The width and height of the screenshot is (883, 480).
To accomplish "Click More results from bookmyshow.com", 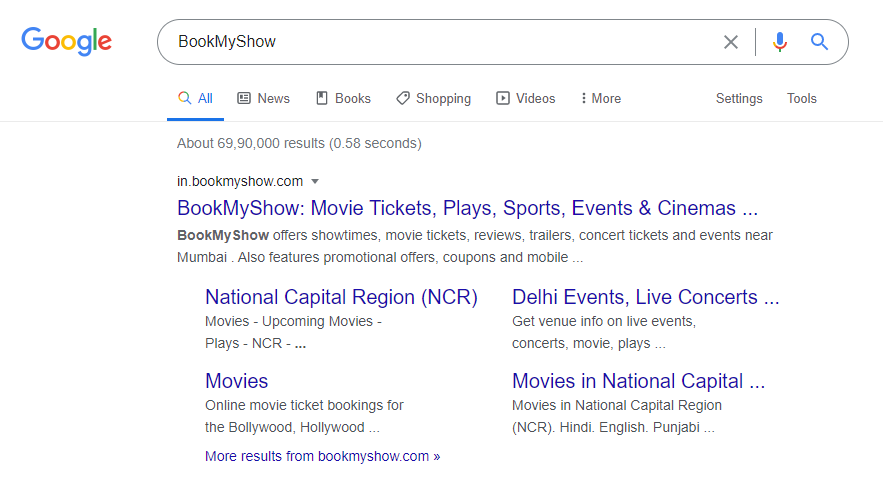I will [x=323, y=456].
